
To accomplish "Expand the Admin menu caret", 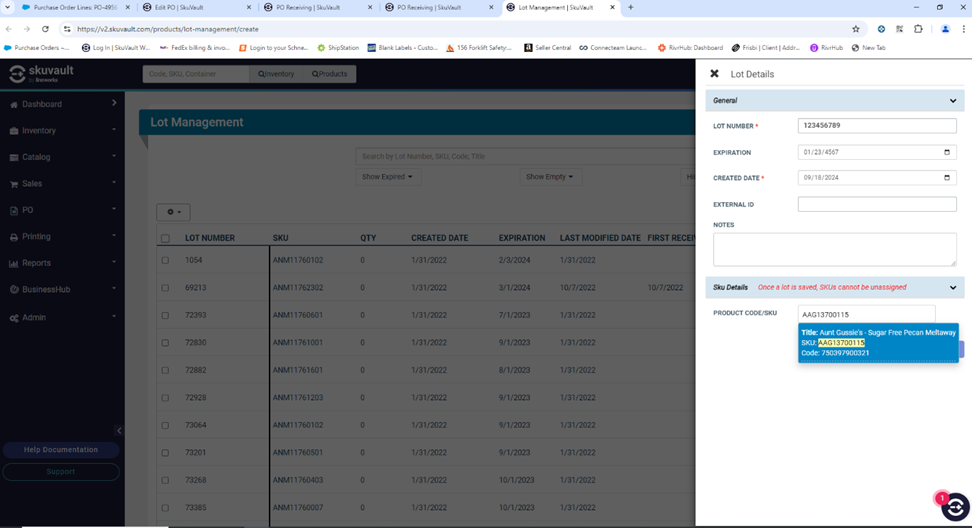I will pyautogui.click(x=114, y=317).
